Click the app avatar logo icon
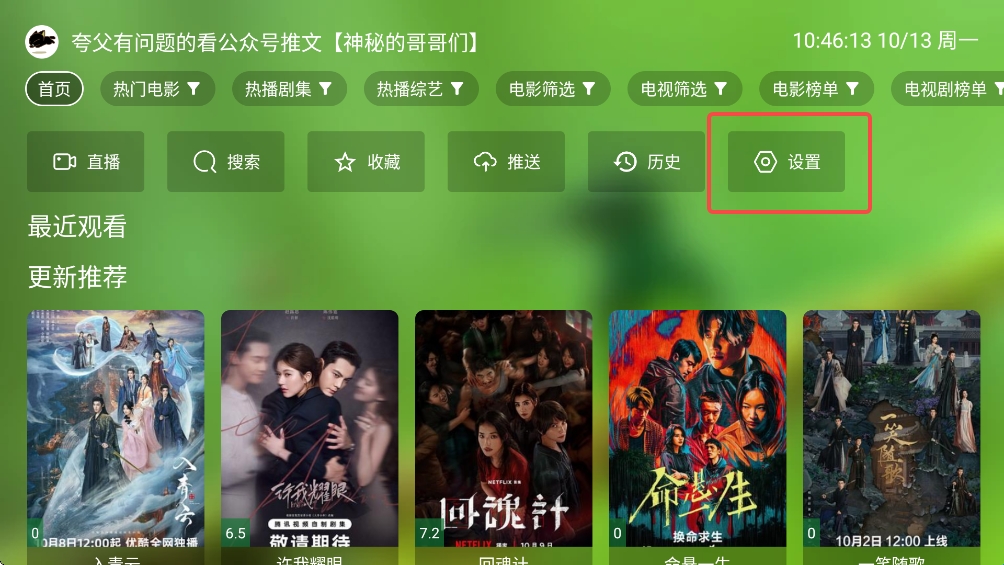Viewport: 1004px width, 565px height. click(x=42, y=42)
